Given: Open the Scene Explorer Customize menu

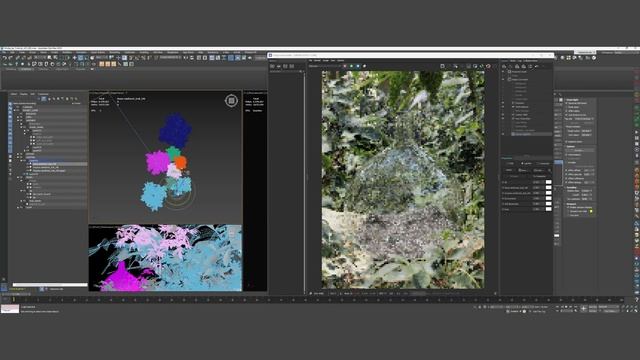Looking at the screenshot, I should [x=43, y=94].
